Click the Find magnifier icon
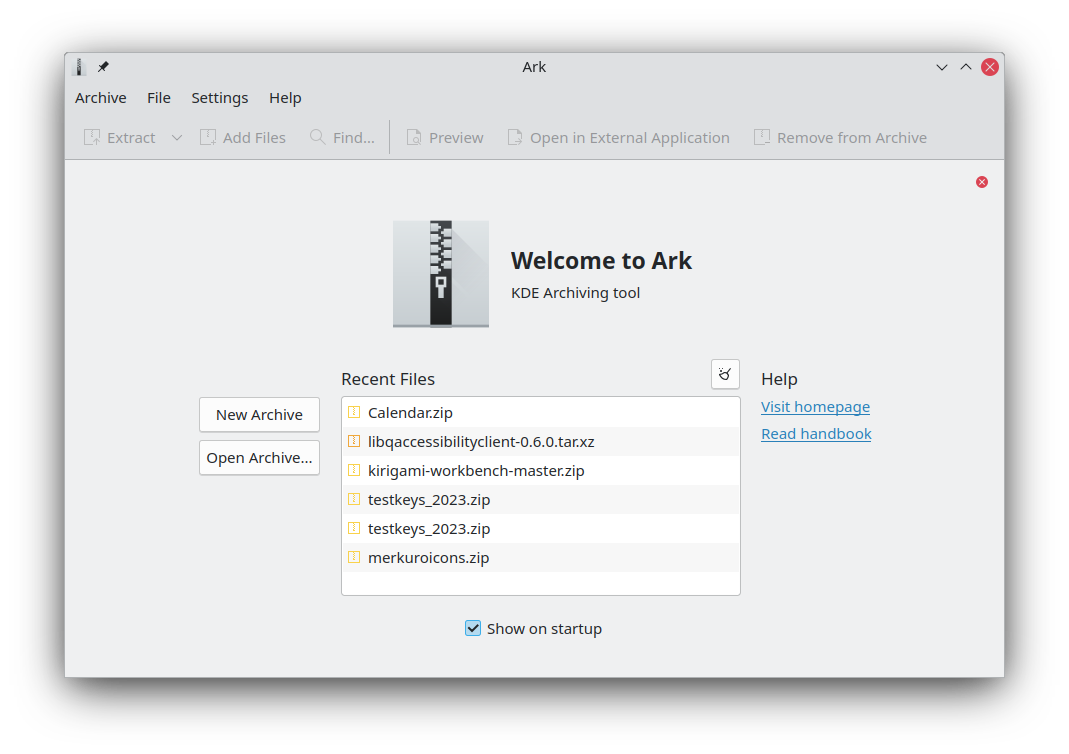 318,138
